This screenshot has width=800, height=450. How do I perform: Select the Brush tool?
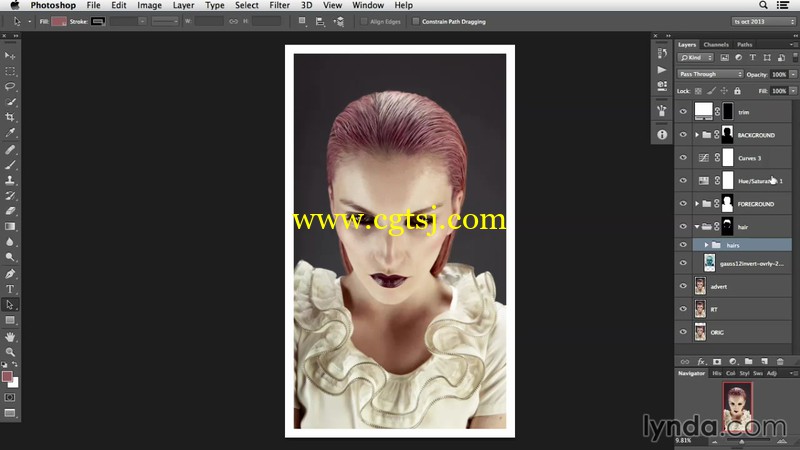10,165
